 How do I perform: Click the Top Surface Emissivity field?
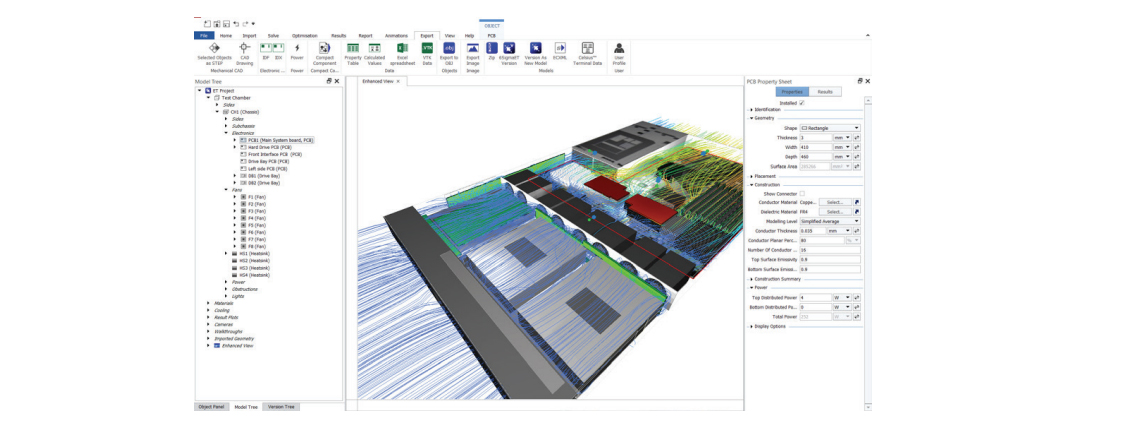click(x=830, y=259)
